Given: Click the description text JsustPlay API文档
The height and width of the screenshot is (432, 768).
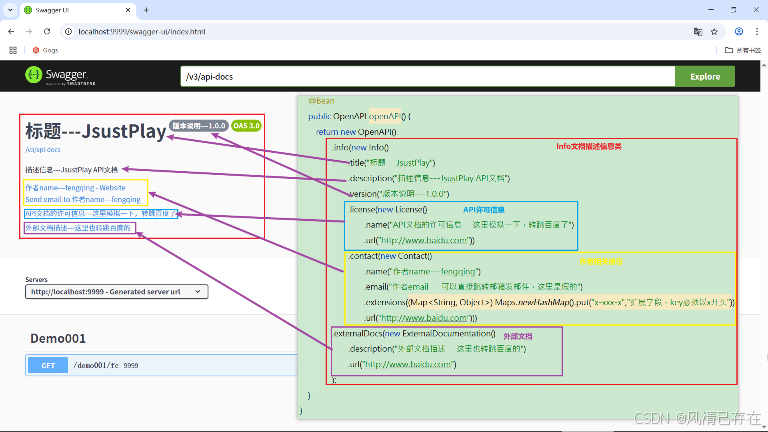Looking at the screenshot, I should point(72,169).
